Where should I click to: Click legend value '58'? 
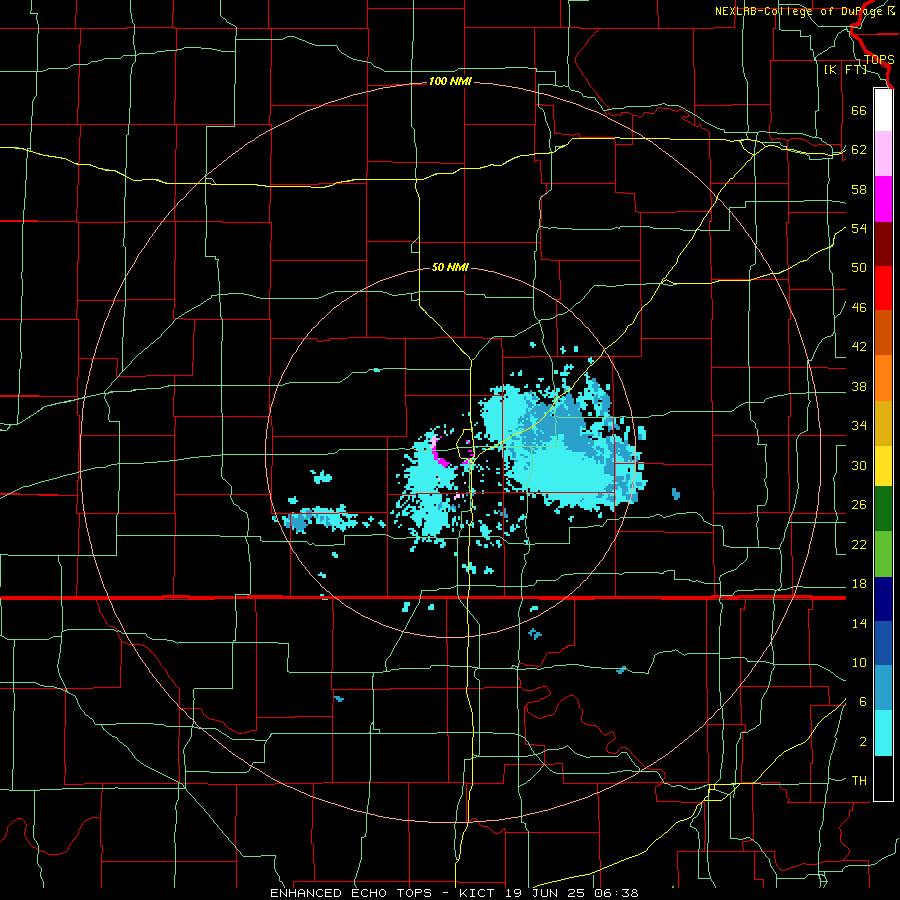tap(859, 189)
